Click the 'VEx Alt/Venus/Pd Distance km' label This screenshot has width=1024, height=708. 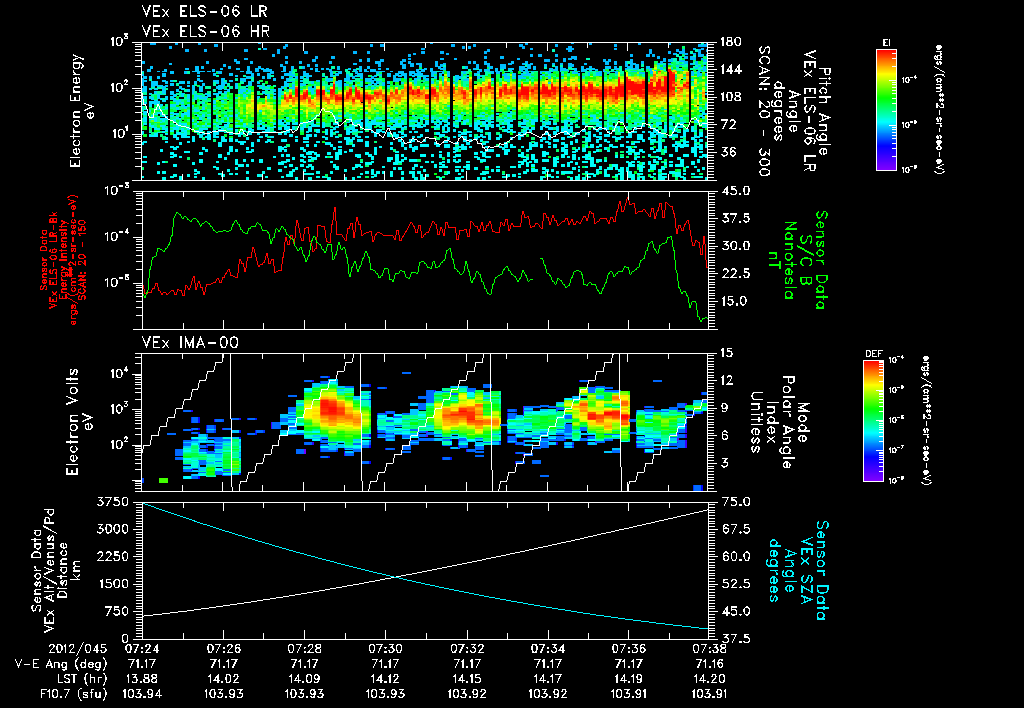tap(56, 571)
